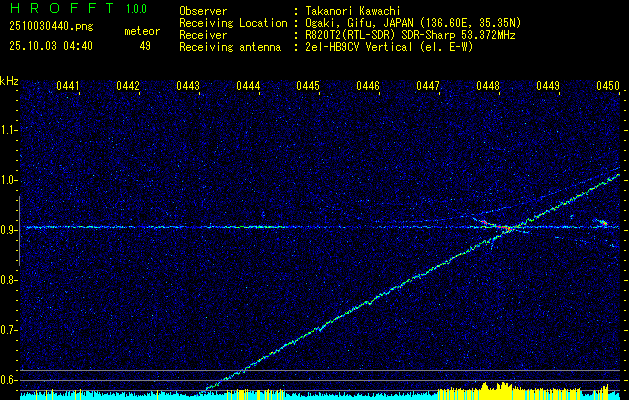Click the kHz axis unit label

(x=9, y=81)
